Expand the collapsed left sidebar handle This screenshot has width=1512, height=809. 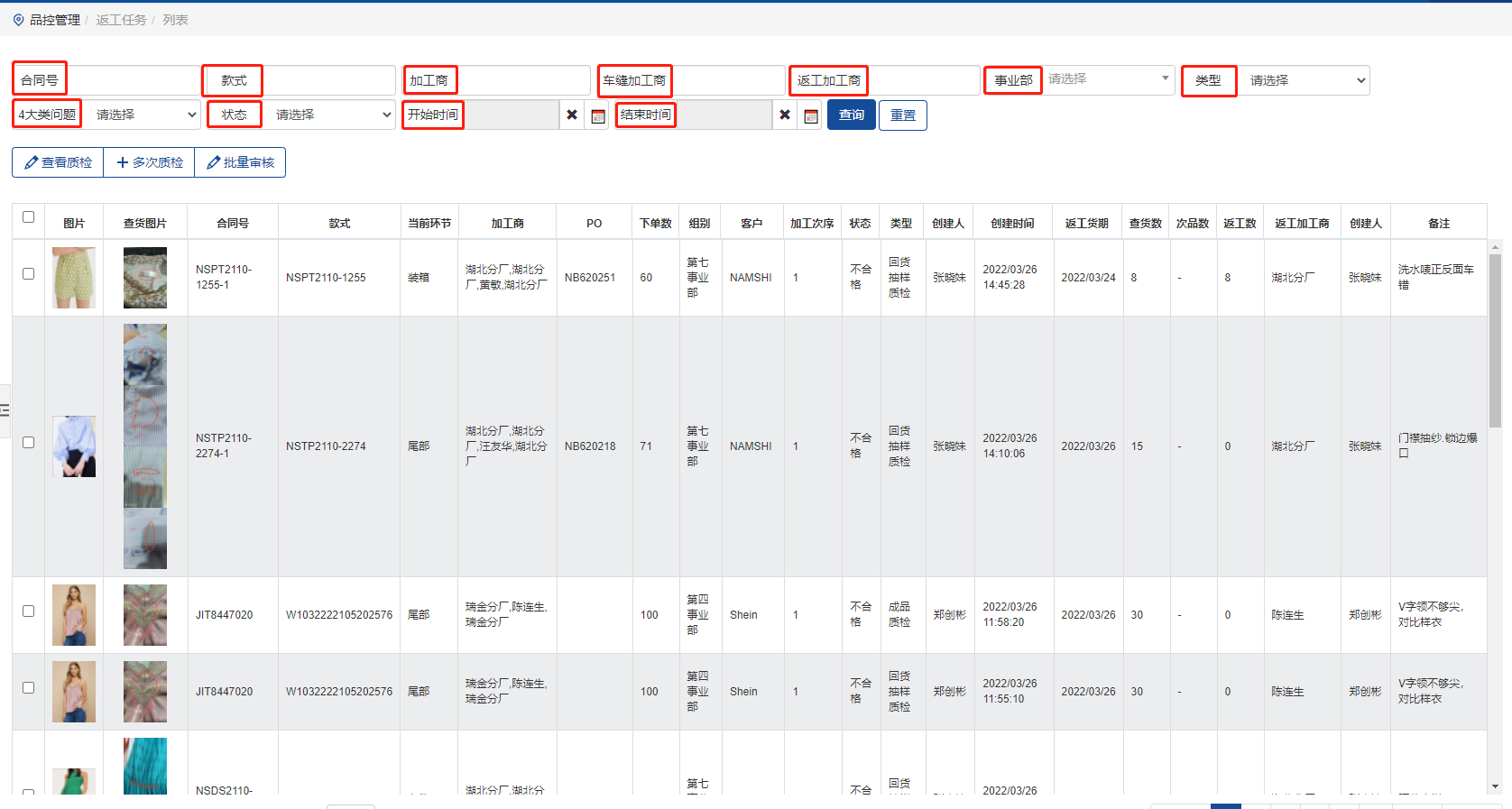[x=5, y=410]
